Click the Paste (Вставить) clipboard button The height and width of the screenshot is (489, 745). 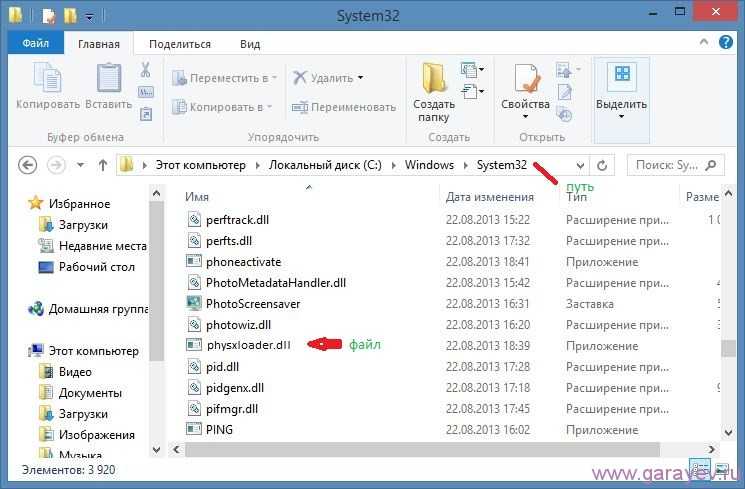(109, 86)
